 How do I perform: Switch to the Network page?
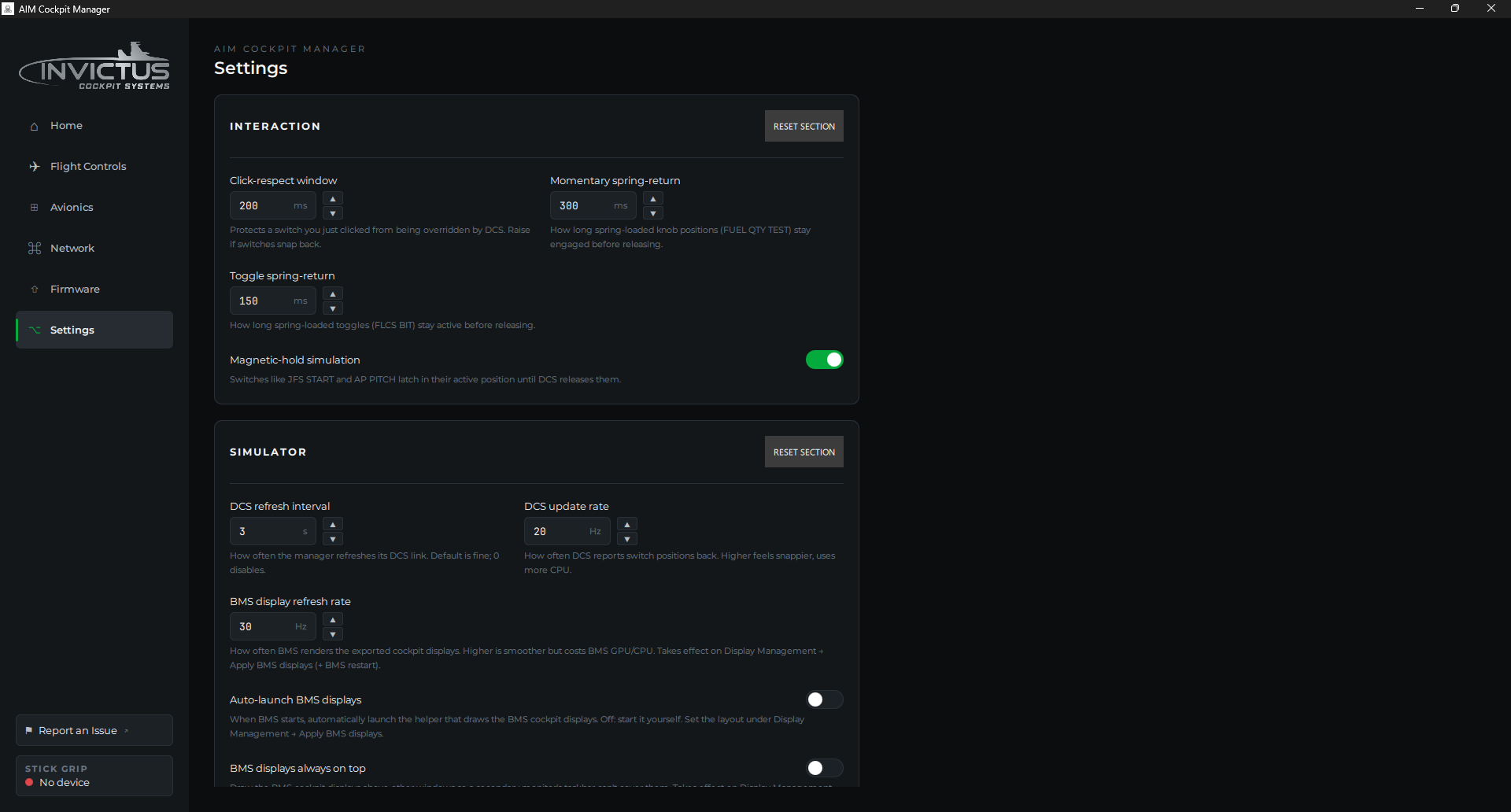click(94, 249)
